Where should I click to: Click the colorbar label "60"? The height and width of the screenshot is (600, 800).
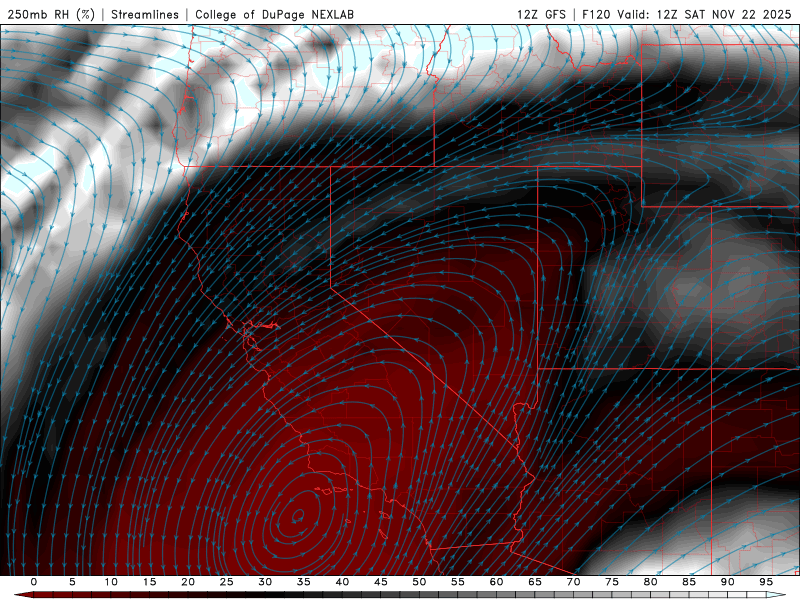[496, 582]
